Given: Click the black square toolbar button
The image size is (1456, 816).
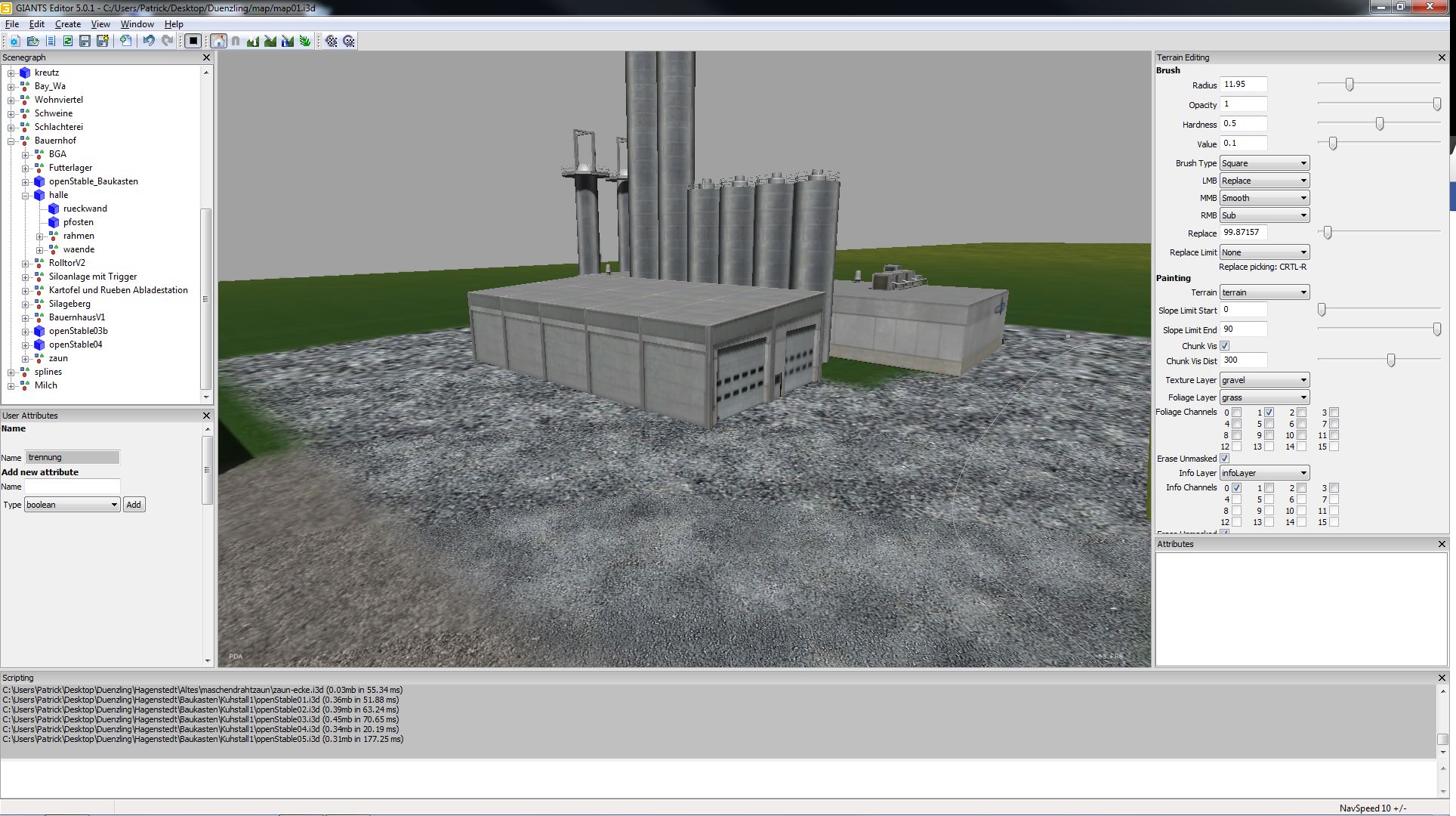Looking at the screenshot, I should coord(193,41).
